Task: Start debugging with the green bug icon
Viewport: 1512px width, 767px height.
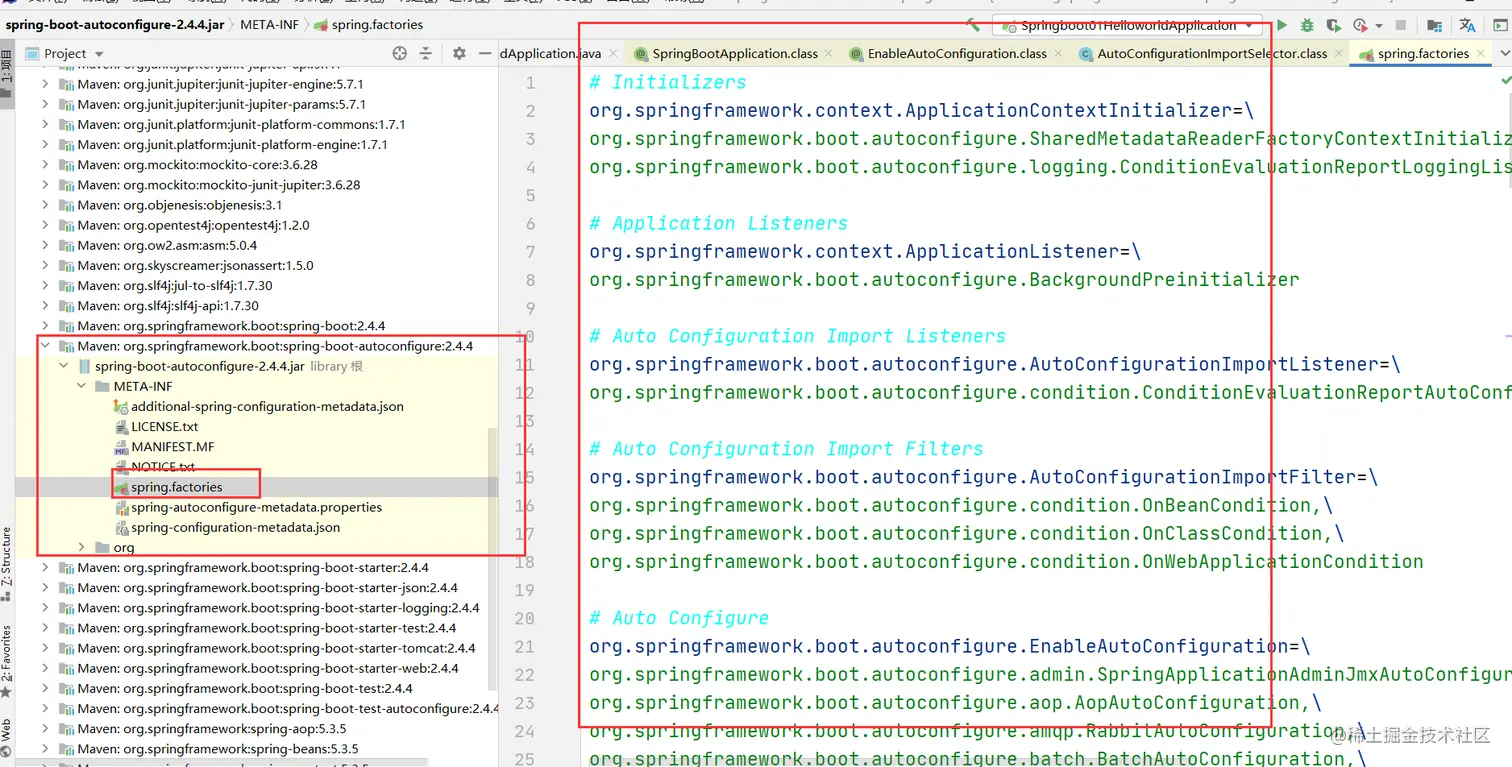Action: [x=1307, y=25]
